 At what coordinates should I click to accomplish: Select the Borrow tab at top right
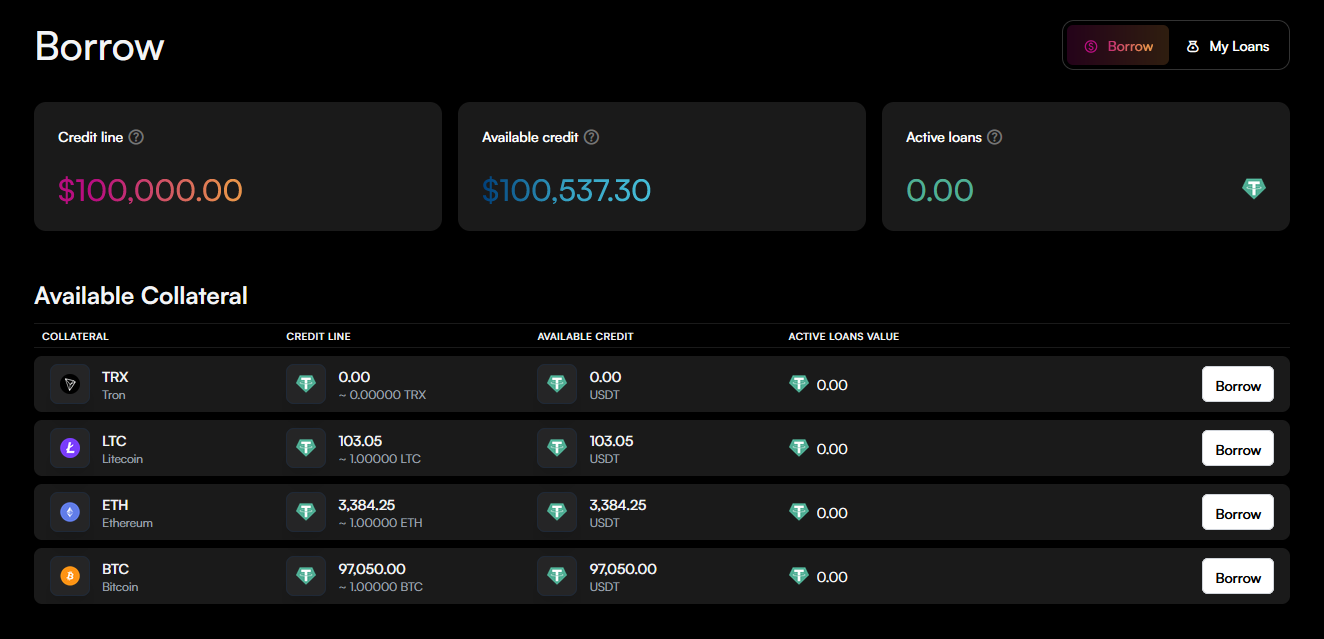point(1118,46)
